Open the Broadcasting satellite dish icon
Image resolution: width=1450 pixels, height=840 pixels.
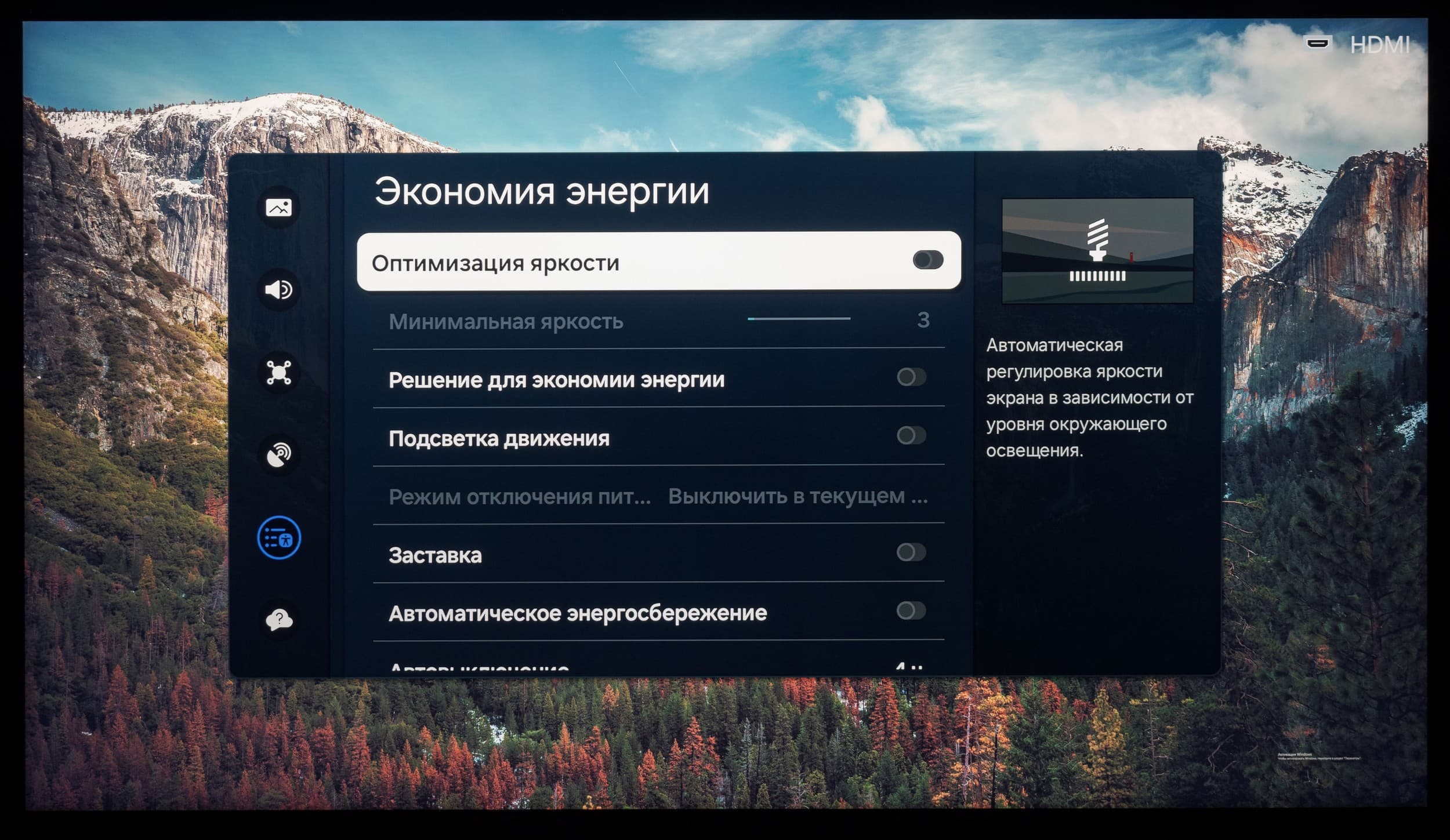(x=278, y=455)
